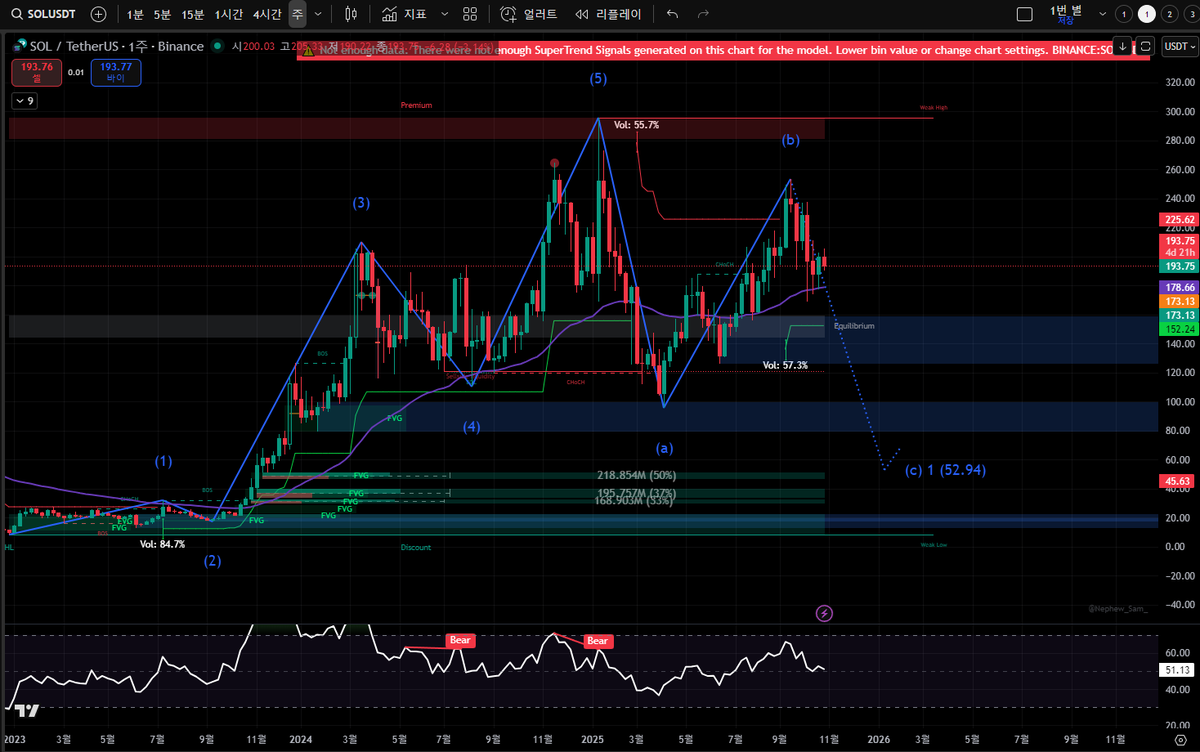Create an alert with 얼러트 button

(x=528, y=15)
